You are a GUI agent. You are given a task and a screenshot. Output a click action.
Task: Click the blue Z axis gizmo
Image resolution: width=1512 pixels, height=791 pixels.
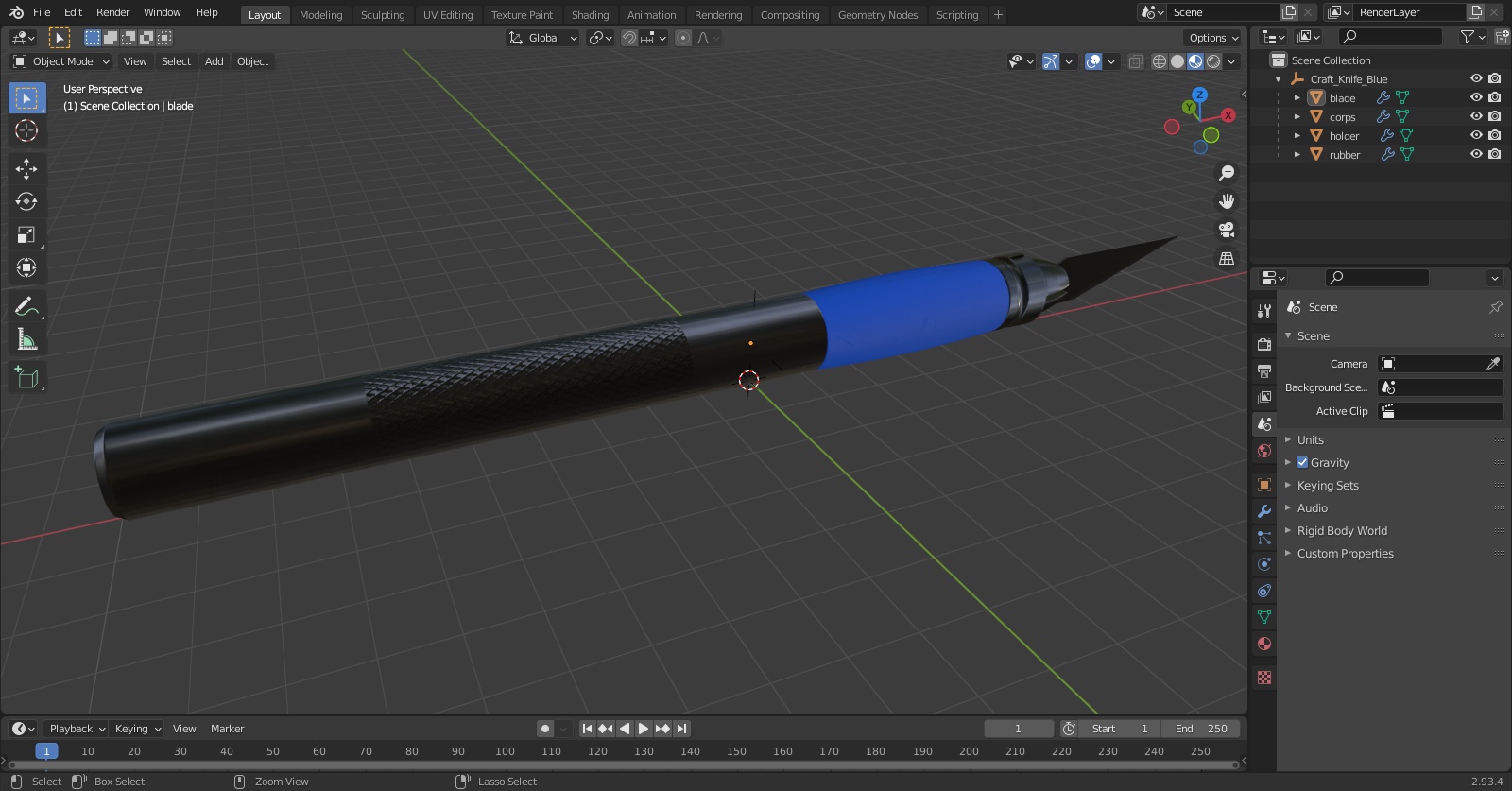click(1199, 95)
